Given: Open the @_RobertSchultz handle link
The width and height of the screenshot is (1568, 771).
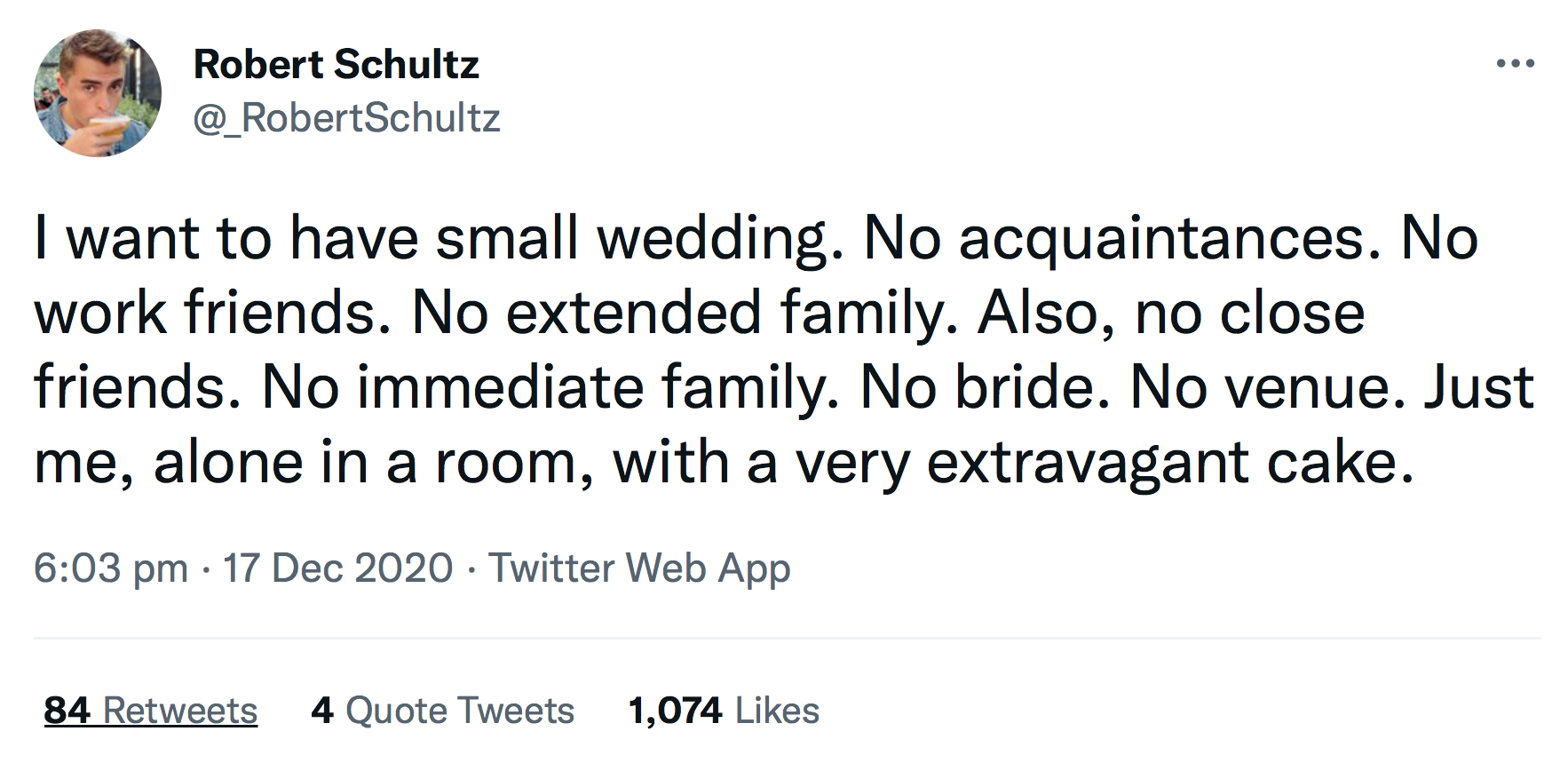Looking at the screenshot, I should click(347, 118).
